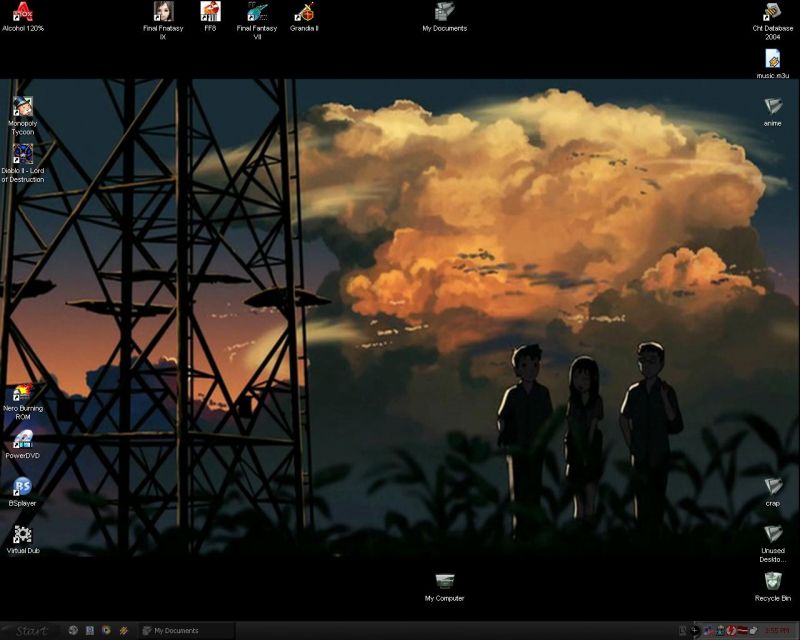Click the round black tray icon
The image size is (800, 640).
point(695,631)
